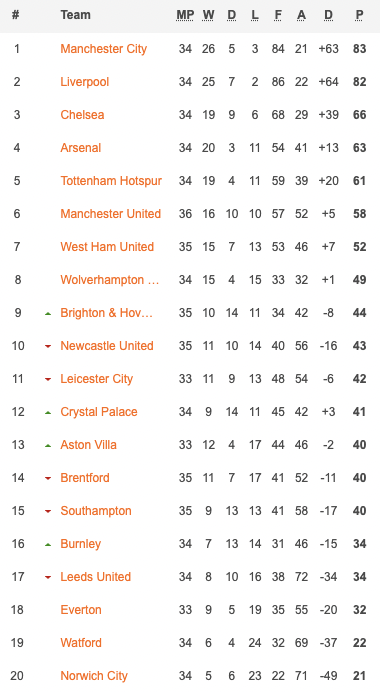Viewport: 380px width, 692px height.
Task: Click the green up arrow beside Burnley
Action: pyautogui.click(x=48, y=545)
